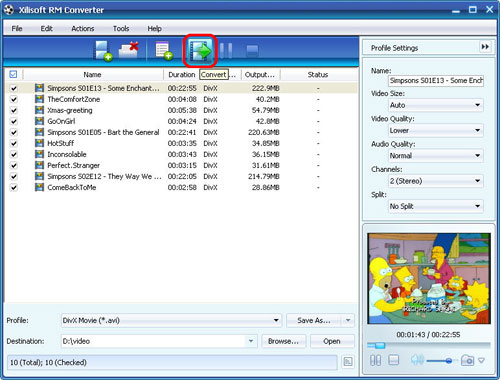Sort list by Duration column header
Screen dimensions: 500x380
(x=182, y=74)
